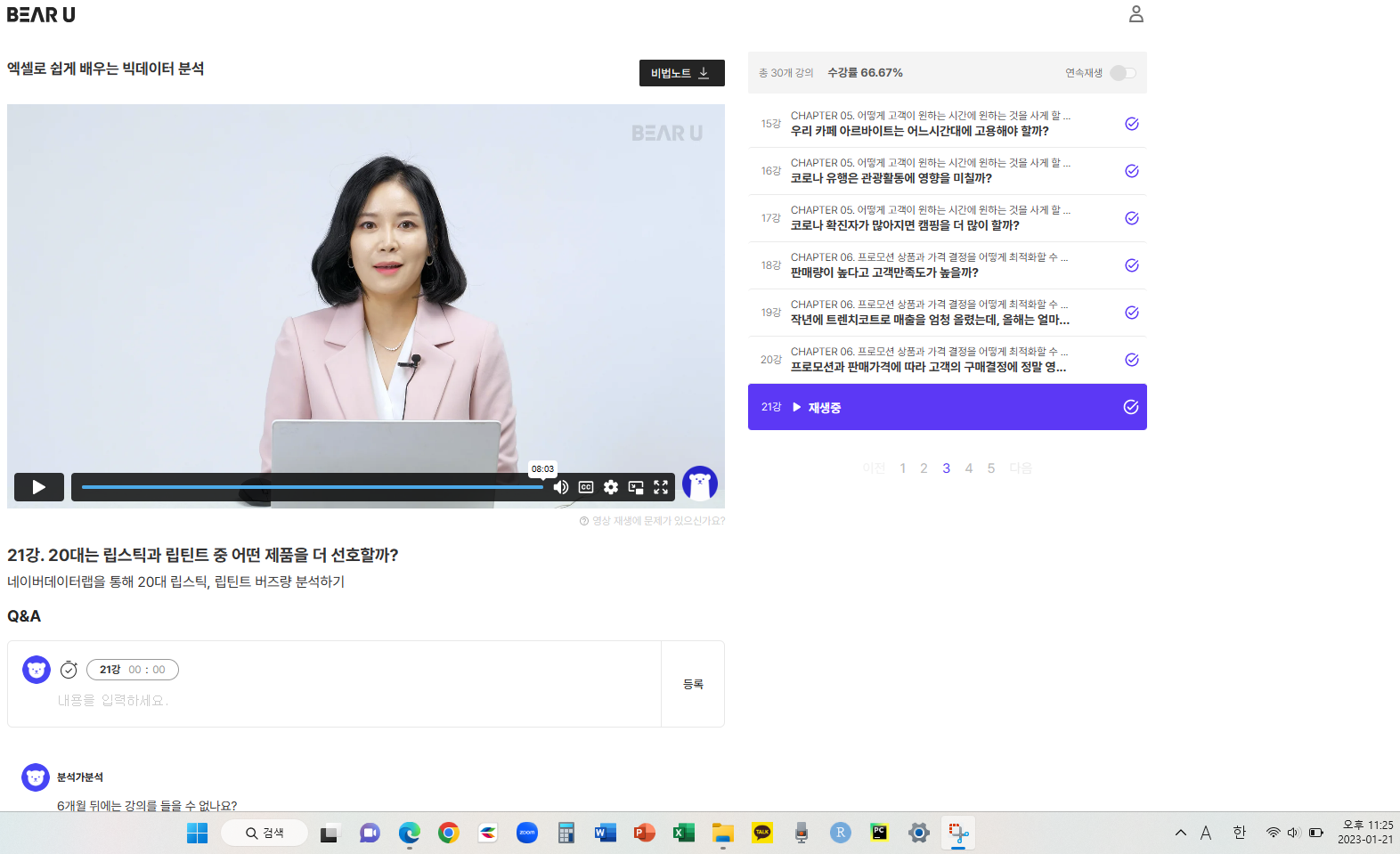Open lecture 18강 on customer satisfaction
Viewport: 1400px width, 854px height.
(x=947, y=265)
